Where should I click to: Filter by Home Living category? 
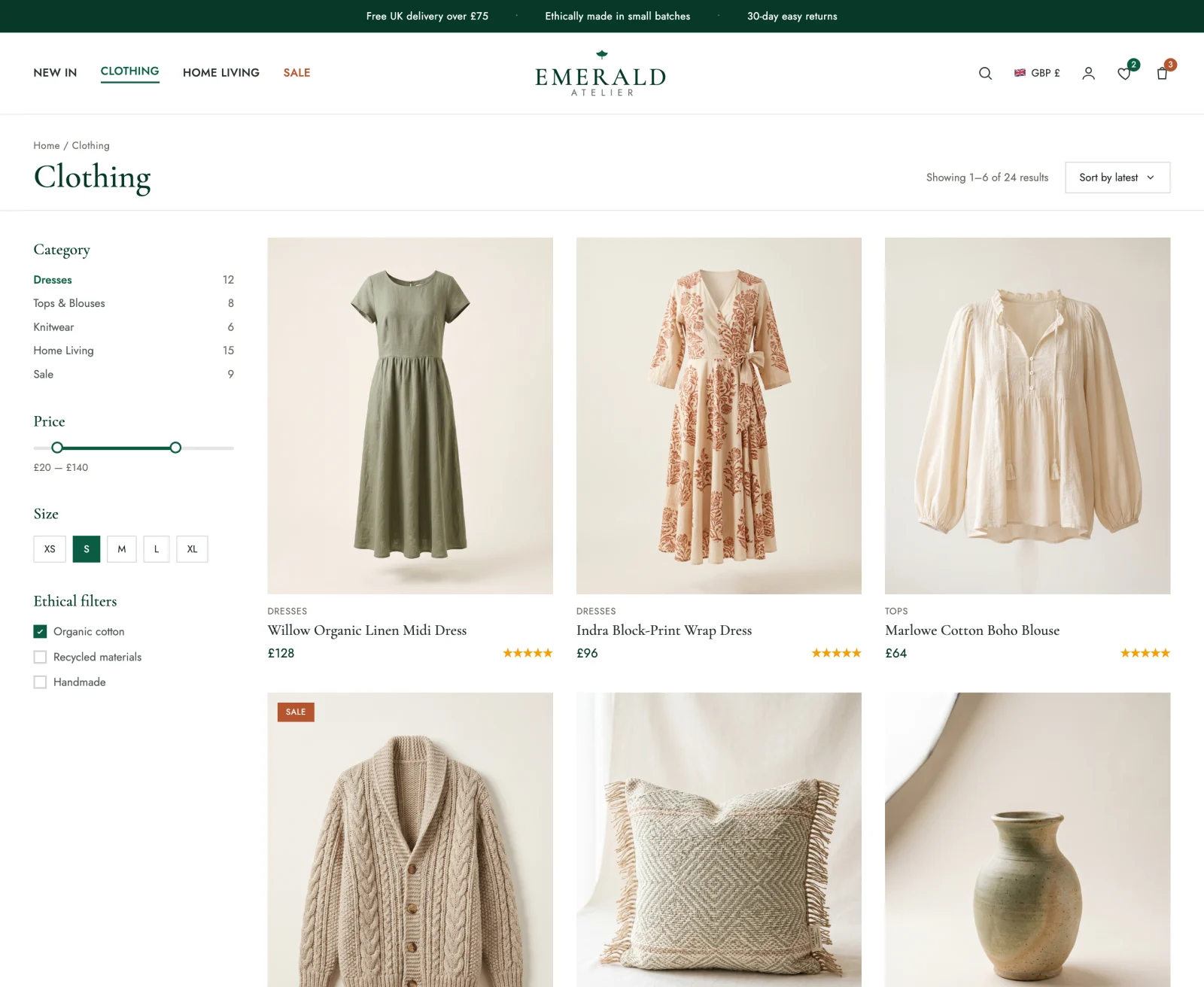(x=63, y=351)
